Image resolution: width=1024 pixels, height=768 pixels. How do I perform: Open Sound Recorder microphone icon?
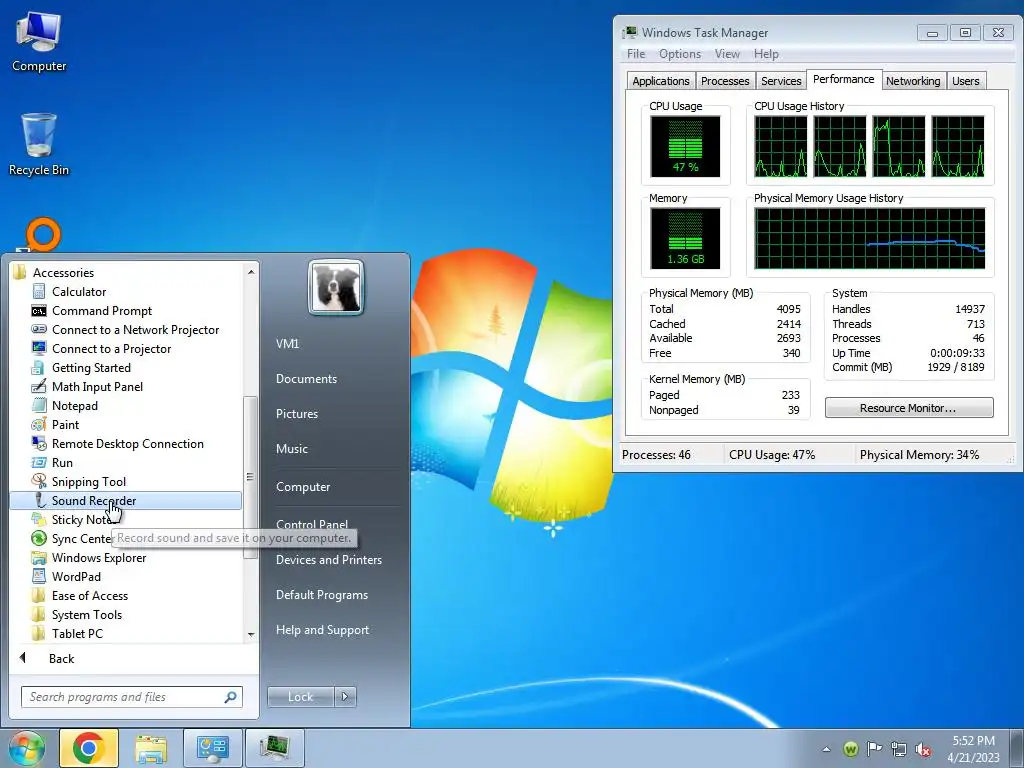40,500
